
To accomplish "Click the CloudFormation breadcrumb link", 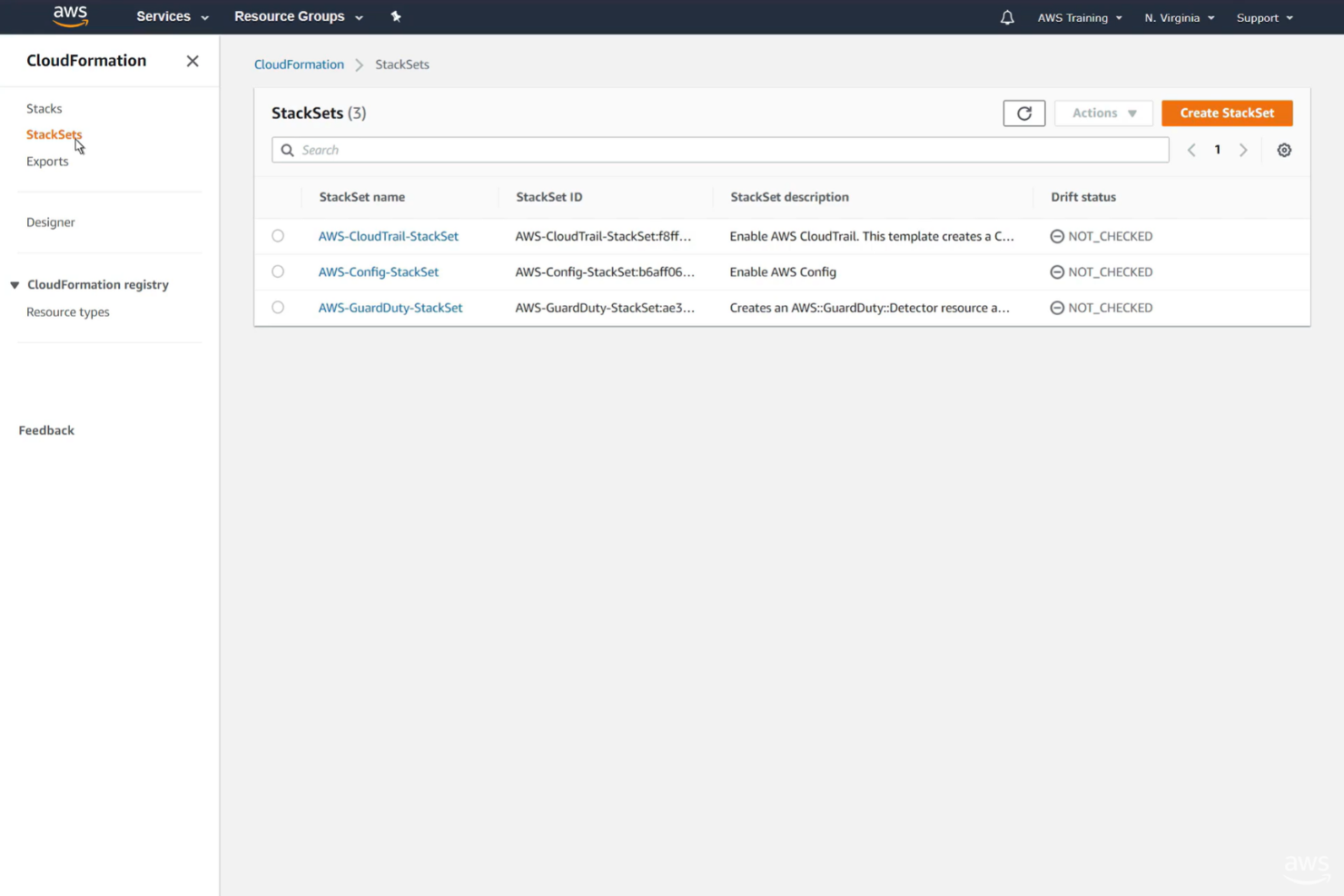I will coord(299,64).
